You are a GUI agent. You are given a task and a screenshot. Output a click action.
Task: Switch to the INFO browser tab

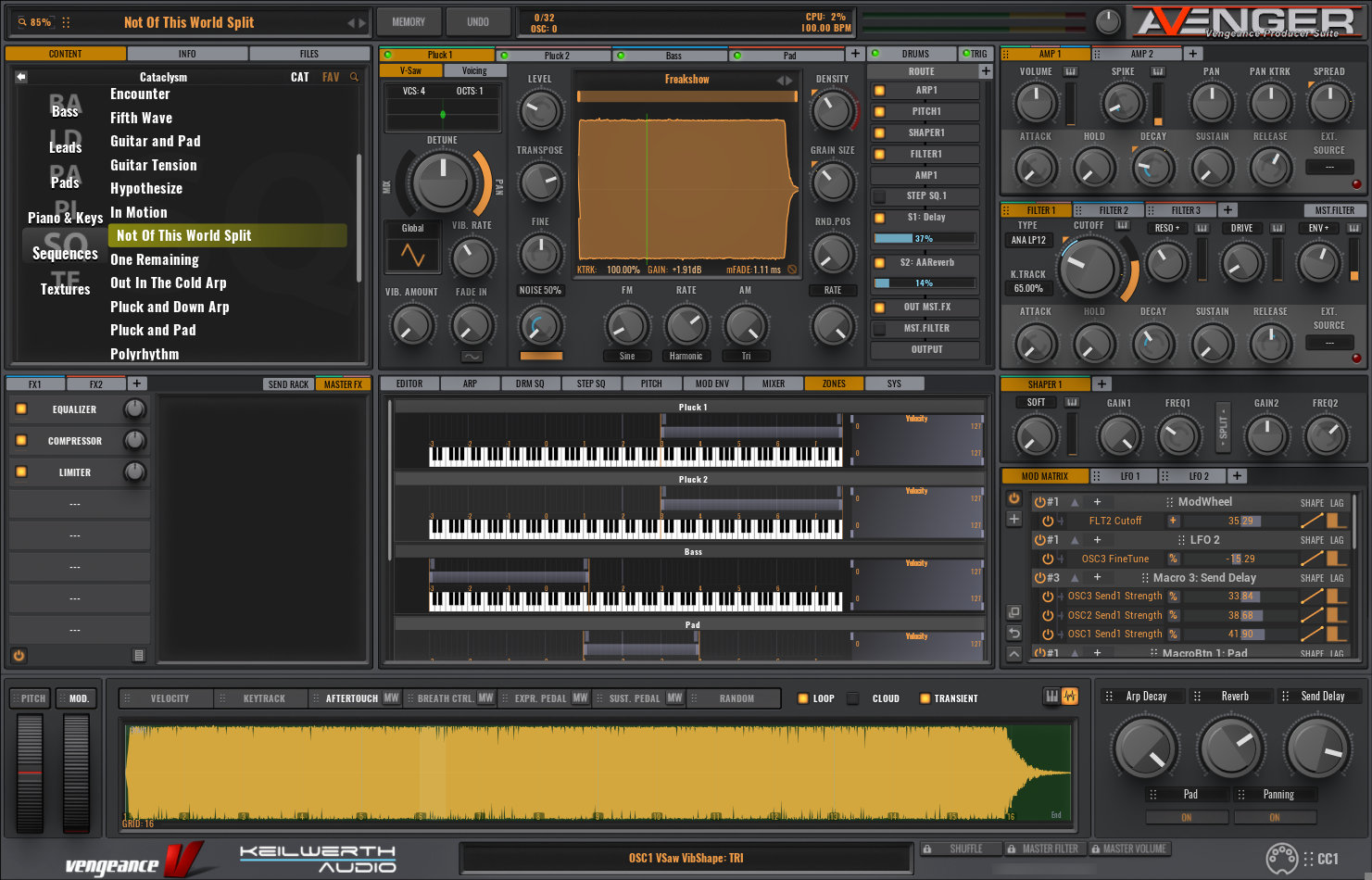(187, 54)
